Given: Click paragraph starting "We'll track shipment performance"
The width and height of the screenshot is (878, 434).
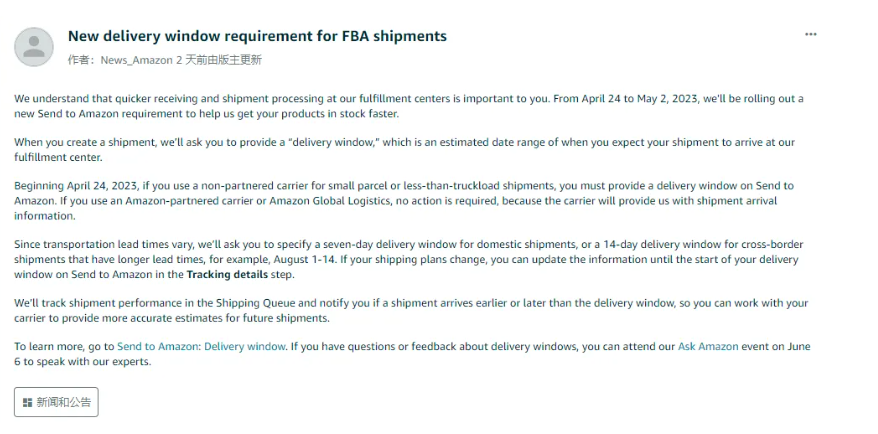Looking at the screenshot, I should point(411,310).
